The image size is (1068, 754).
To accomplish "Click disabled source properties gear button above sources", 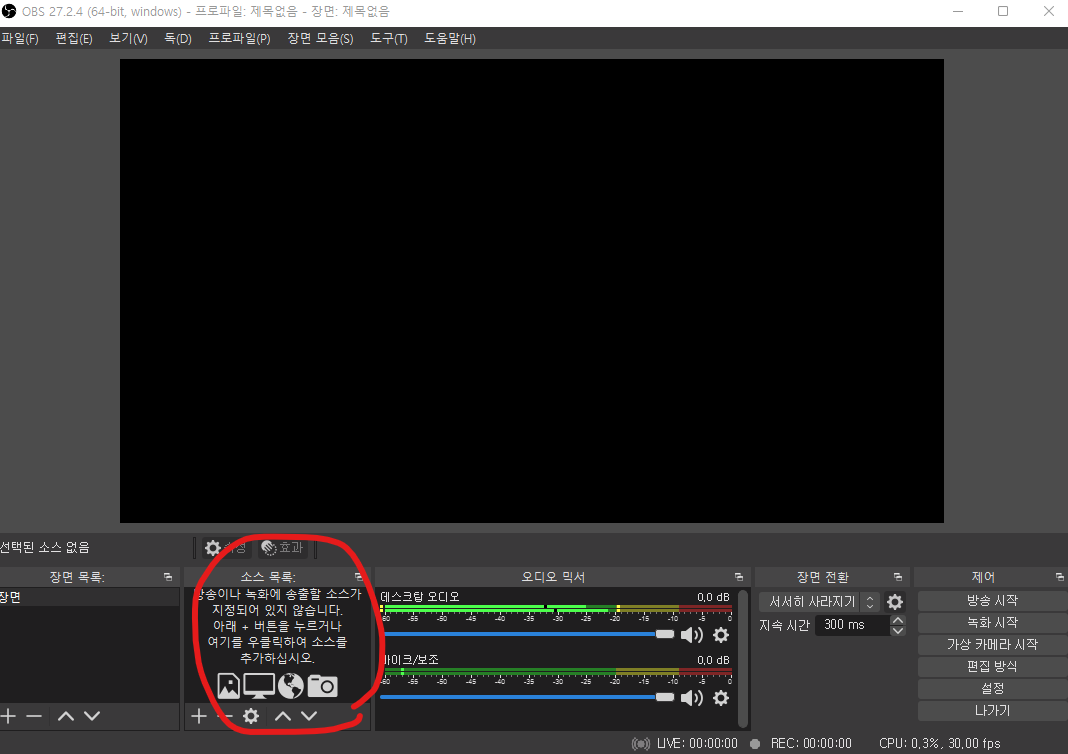I will pyautogui.click(x=226, y=548).
